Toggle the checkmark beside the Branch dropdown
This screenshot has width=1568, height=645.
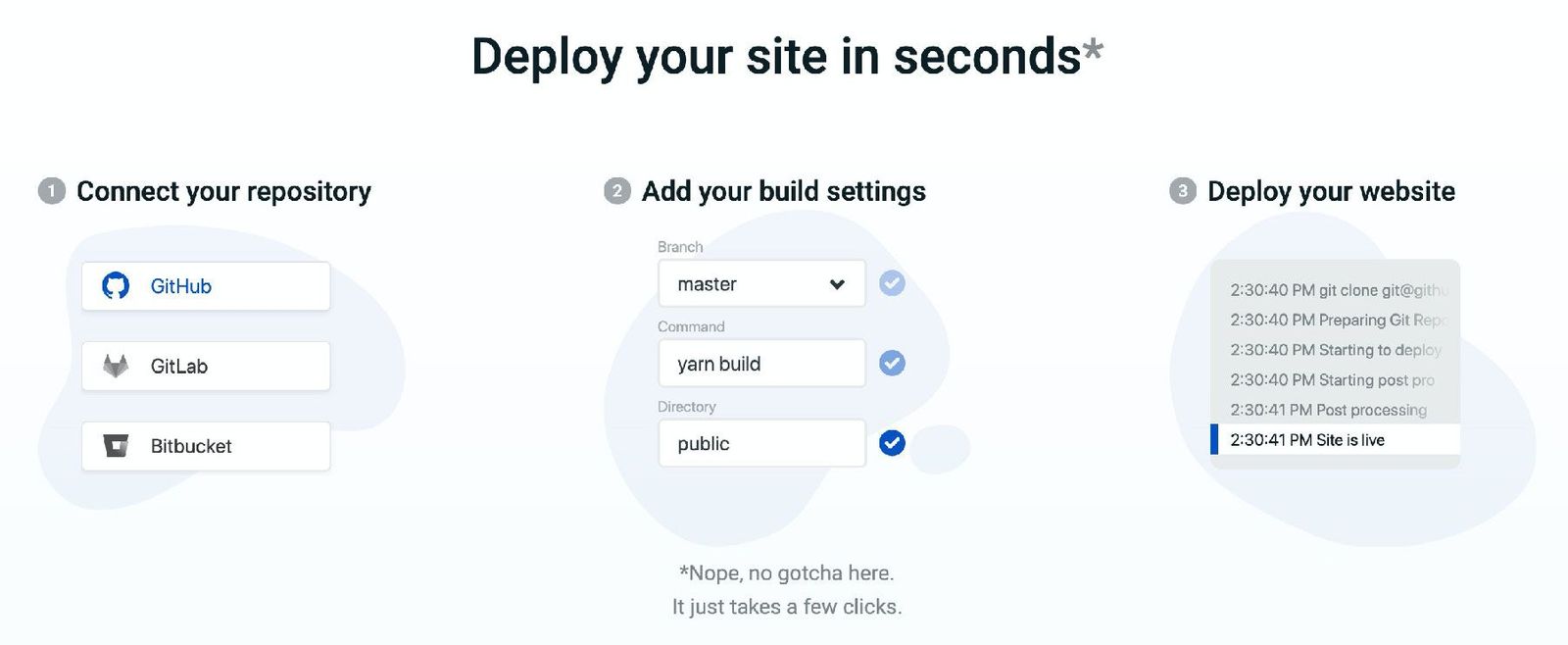(891, 282)
